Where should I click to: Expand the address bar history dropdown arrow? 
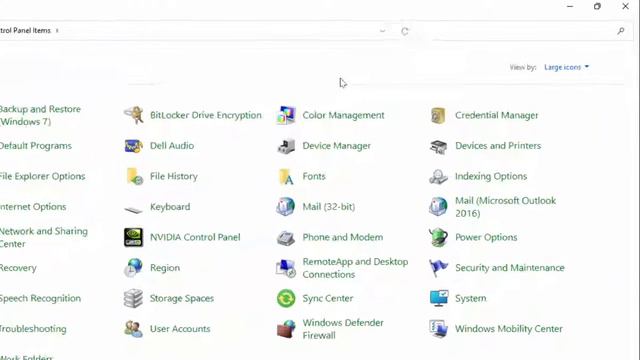click(382, 31)
